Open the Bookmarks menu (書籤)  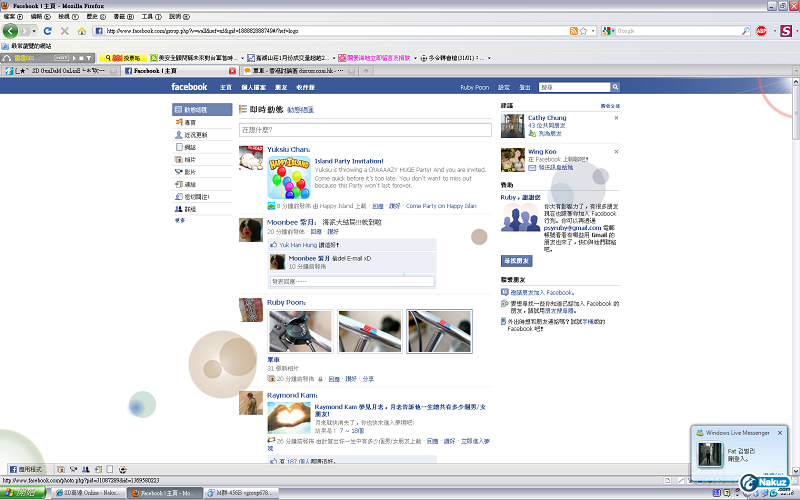(x=123, y=17)
